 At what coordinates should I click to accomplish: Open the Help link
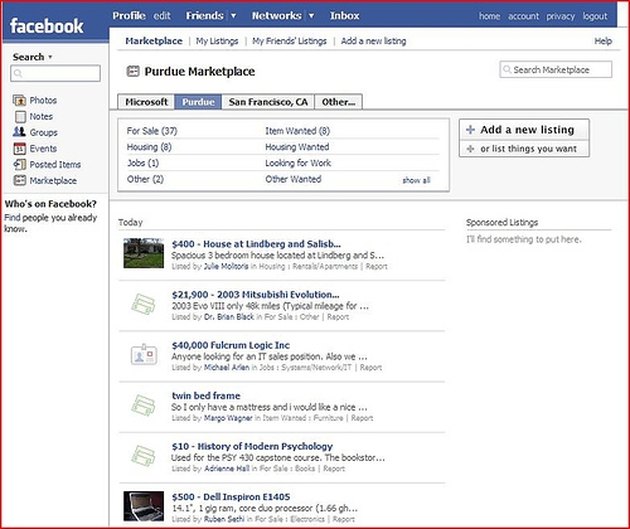pos(603,41)
